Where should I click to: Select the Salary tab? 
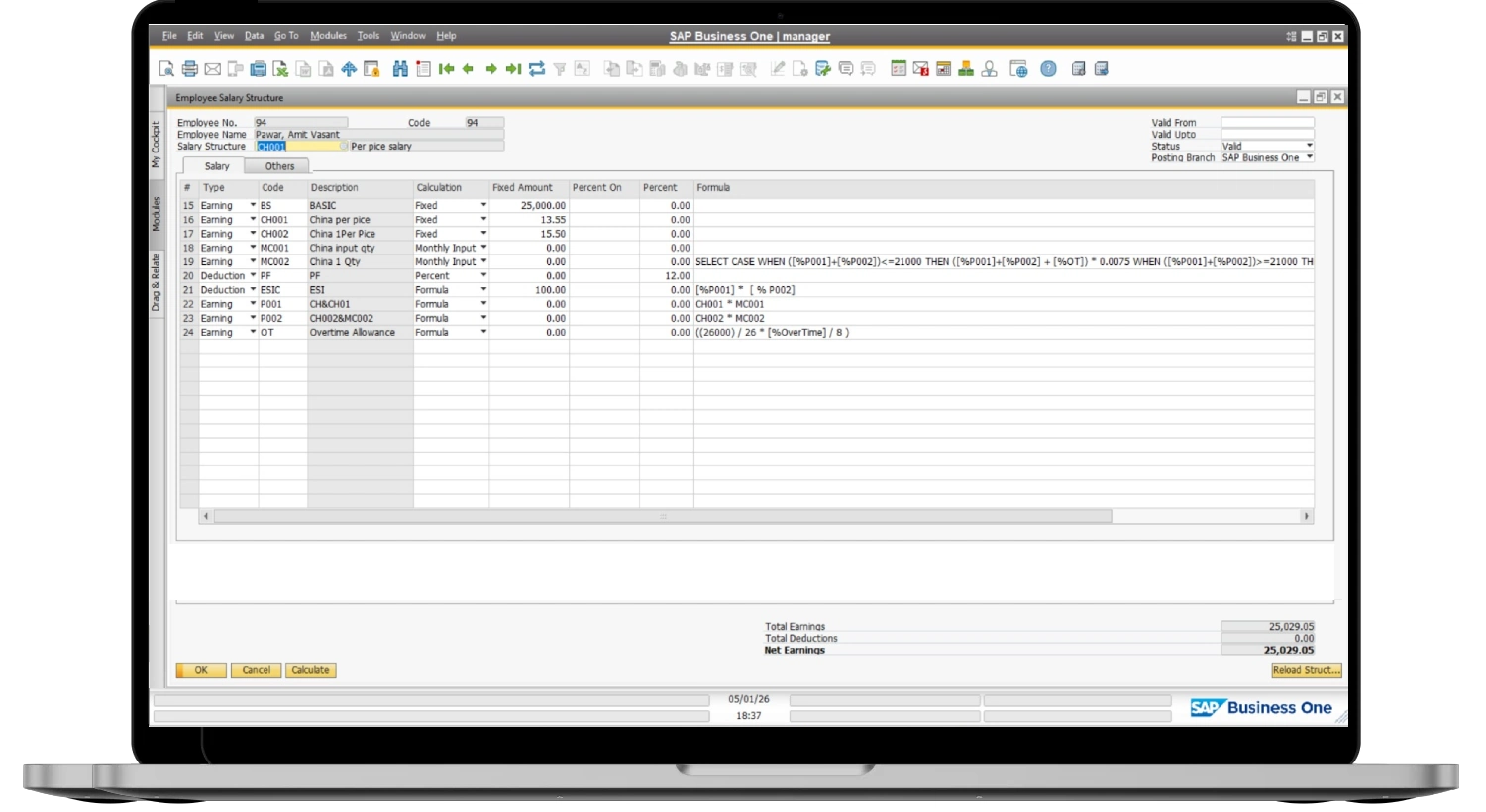click(x=217, y=166)
